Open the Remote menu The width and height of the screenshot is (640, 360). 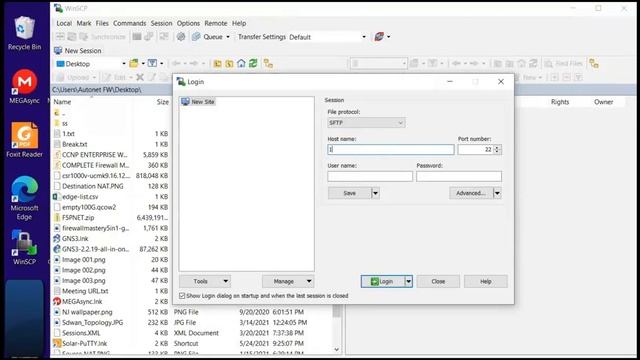click(216, 23)
